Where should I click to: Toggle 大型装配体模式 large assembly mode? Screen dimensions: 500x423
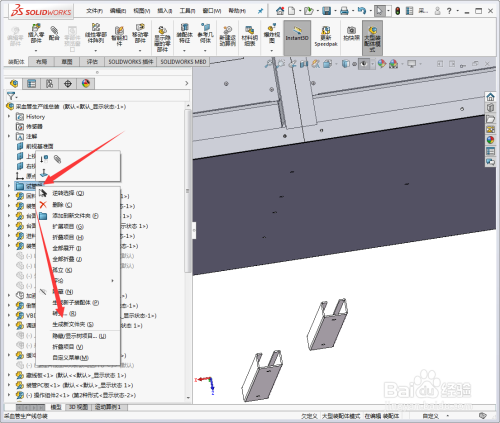[x=372, y=38]
